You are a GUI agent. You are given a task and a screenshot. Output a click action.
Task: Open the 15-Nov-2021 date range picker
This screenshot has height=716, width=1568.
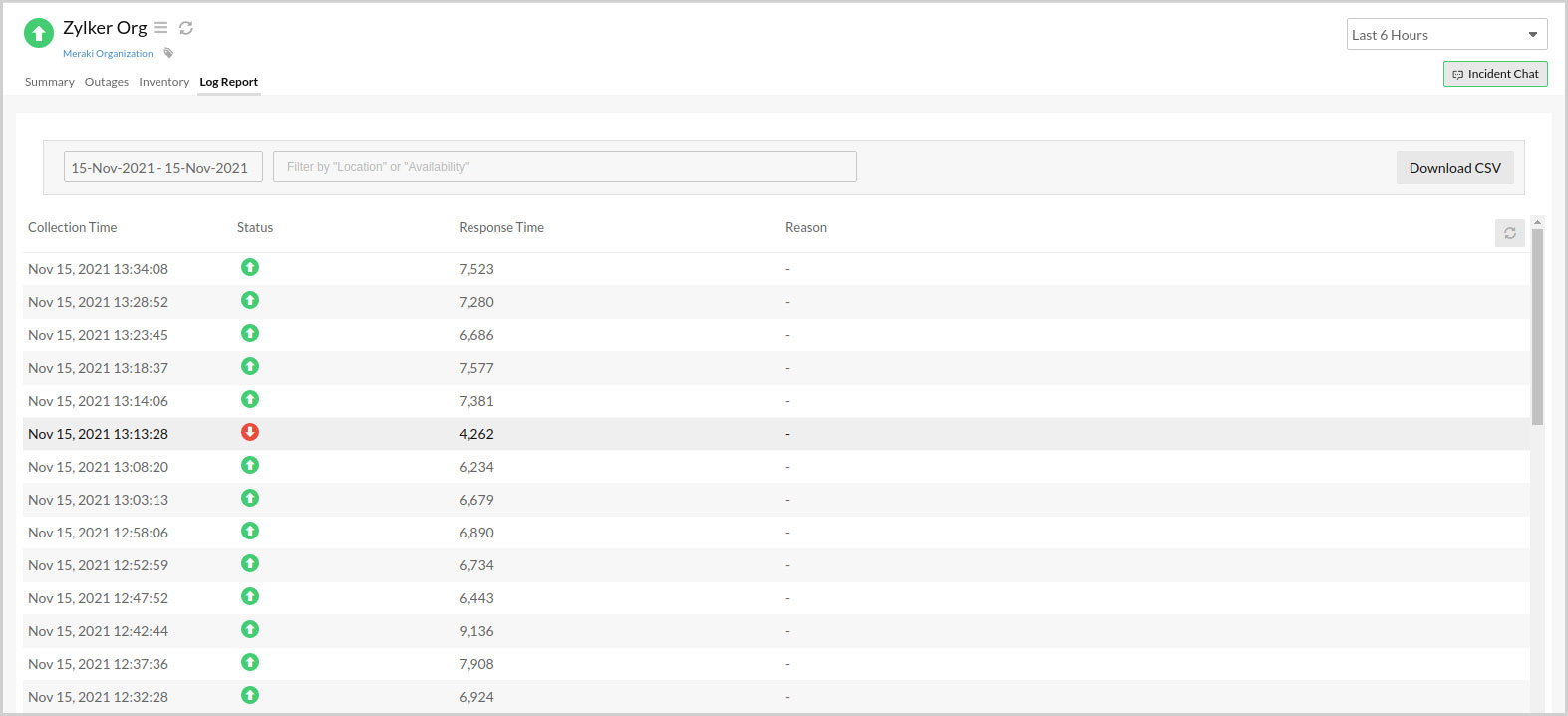163,167
